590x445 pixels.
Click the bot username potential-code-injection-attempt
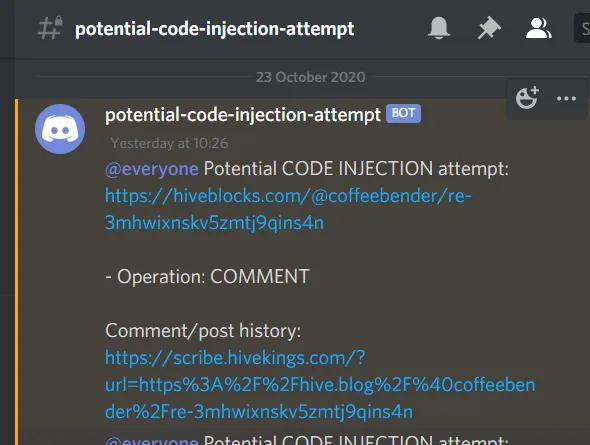point(243,115)
